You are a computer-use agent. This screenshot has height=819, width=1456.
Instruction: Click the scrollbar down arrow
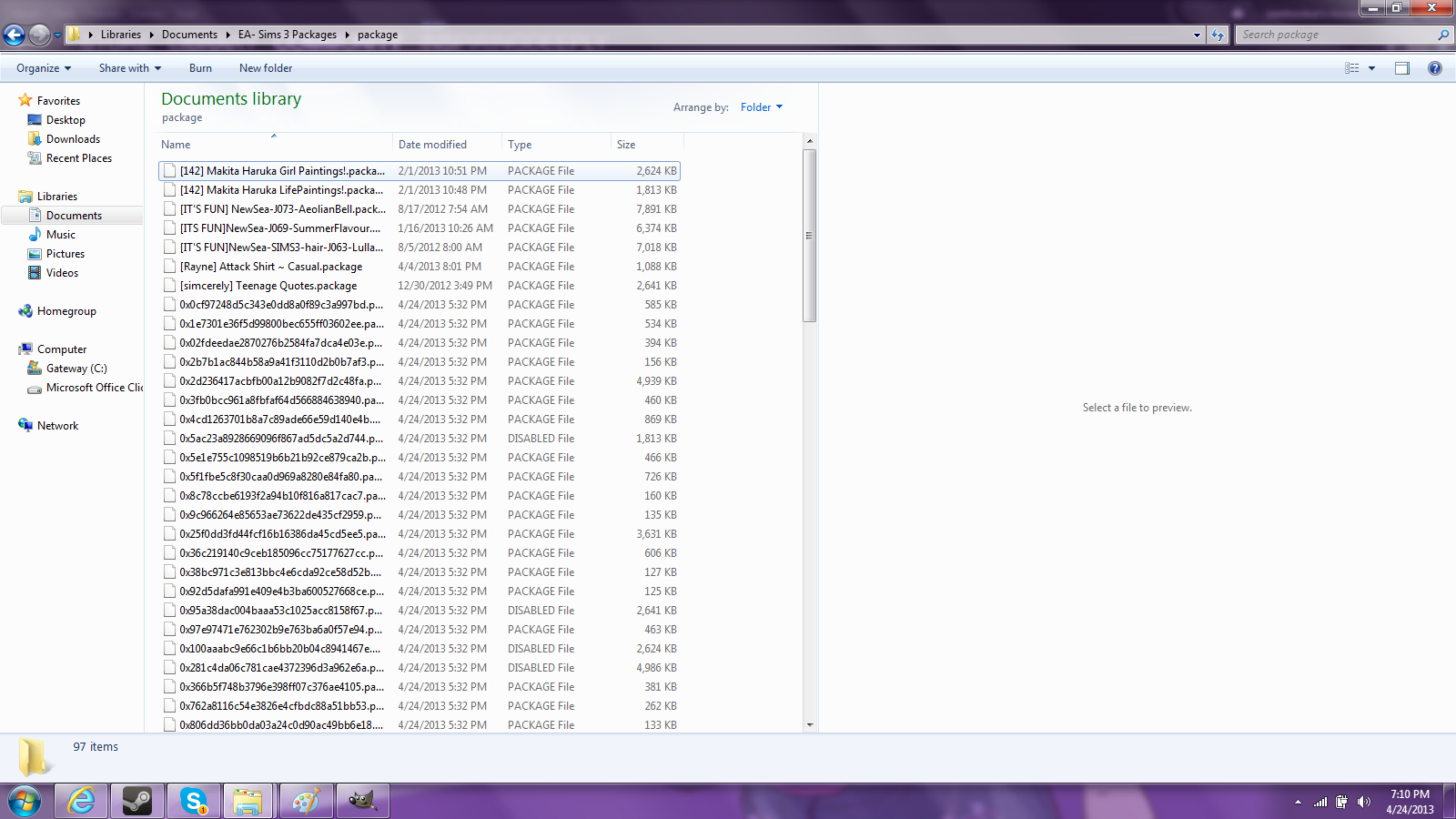[810, 725]
